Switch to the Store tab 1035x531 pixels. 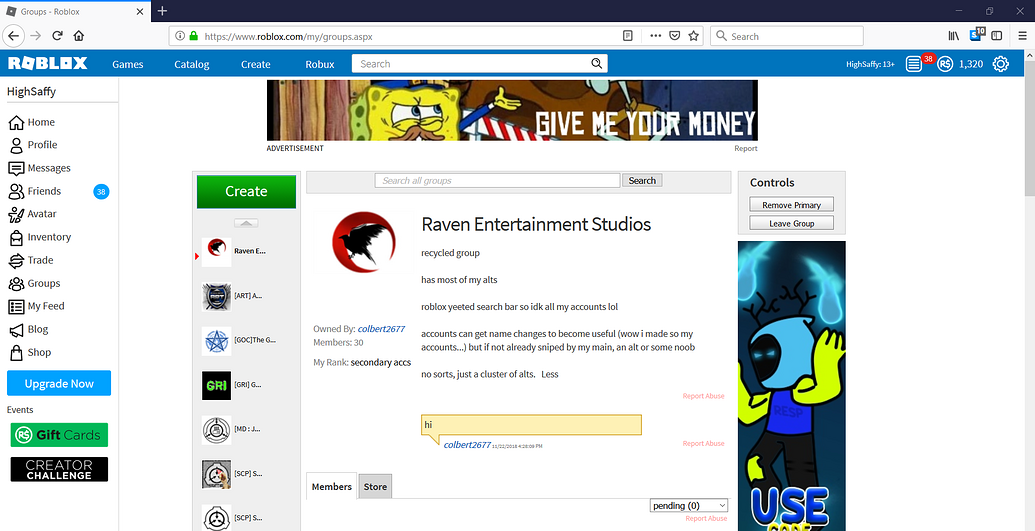tap(375, 487)
